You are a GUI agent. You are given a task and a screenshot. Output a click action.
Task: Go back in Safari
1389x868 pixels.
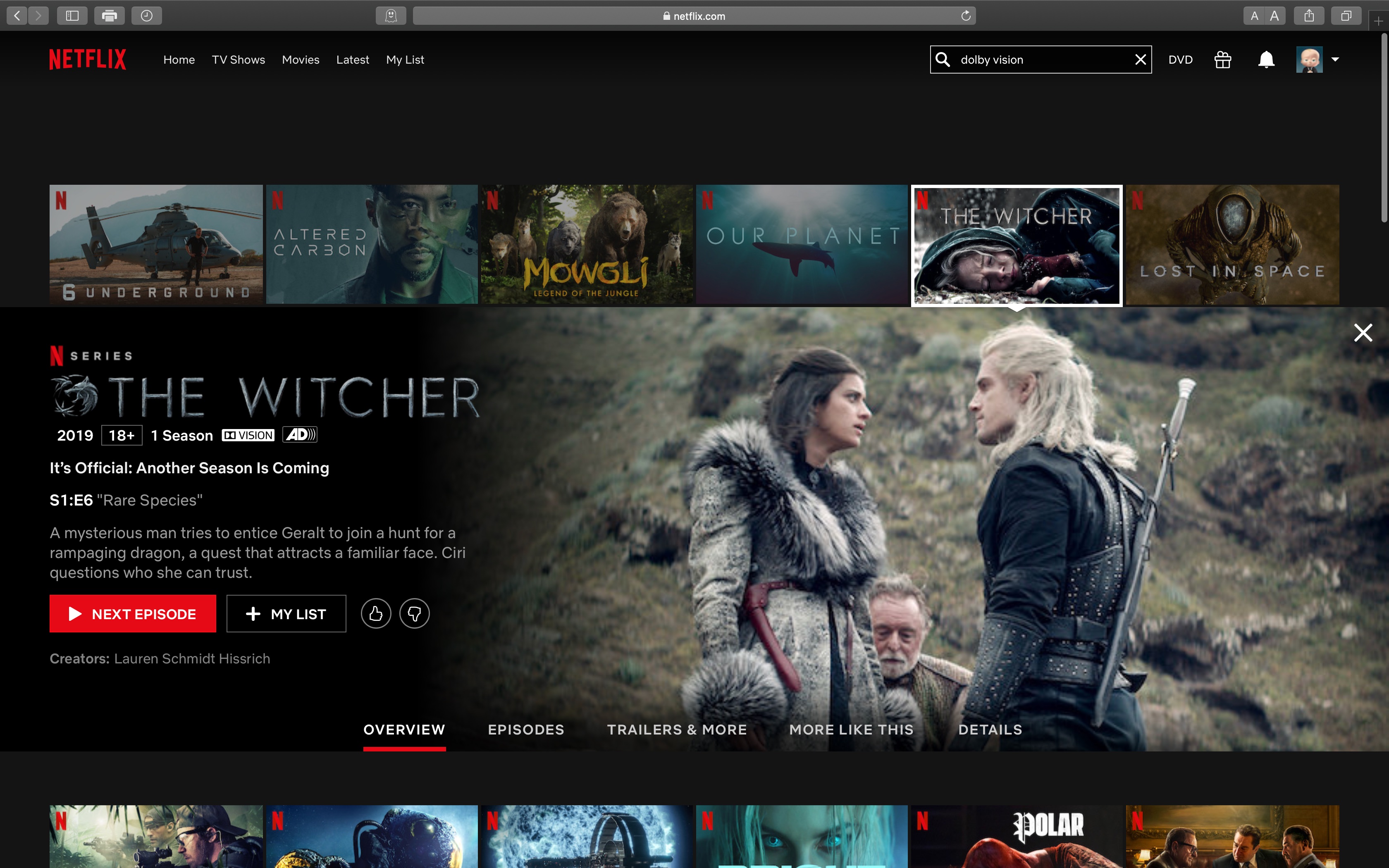(x=17, y=16)
